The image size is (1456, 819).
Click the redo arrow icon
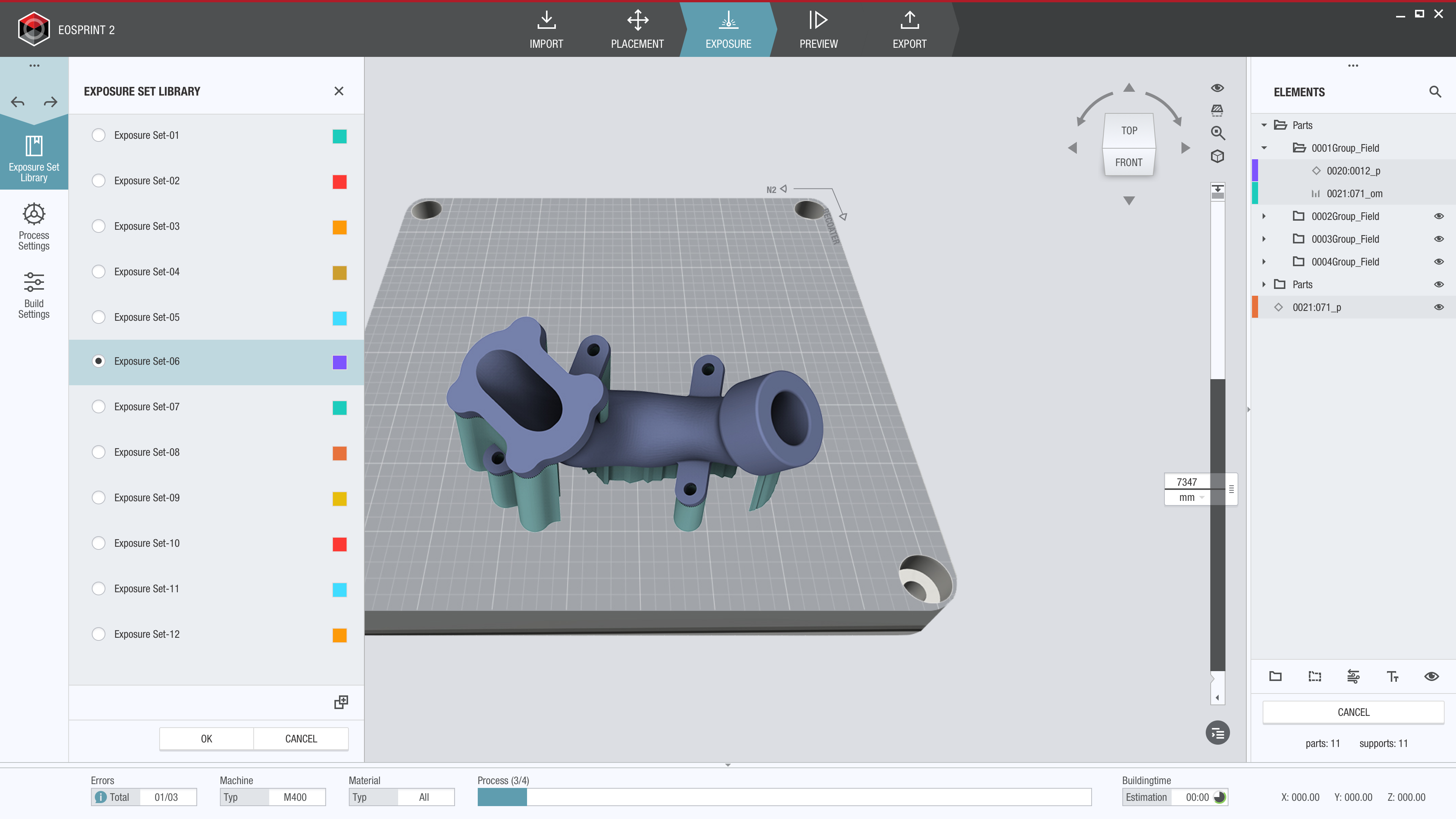tap(50, 102)
